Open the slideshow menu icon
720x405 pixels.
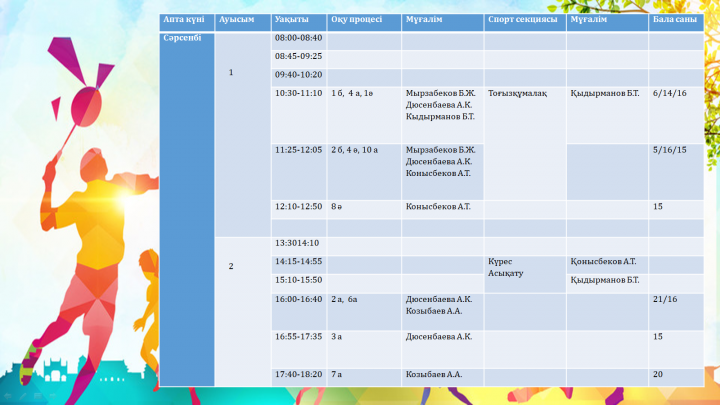pos(38,396)
